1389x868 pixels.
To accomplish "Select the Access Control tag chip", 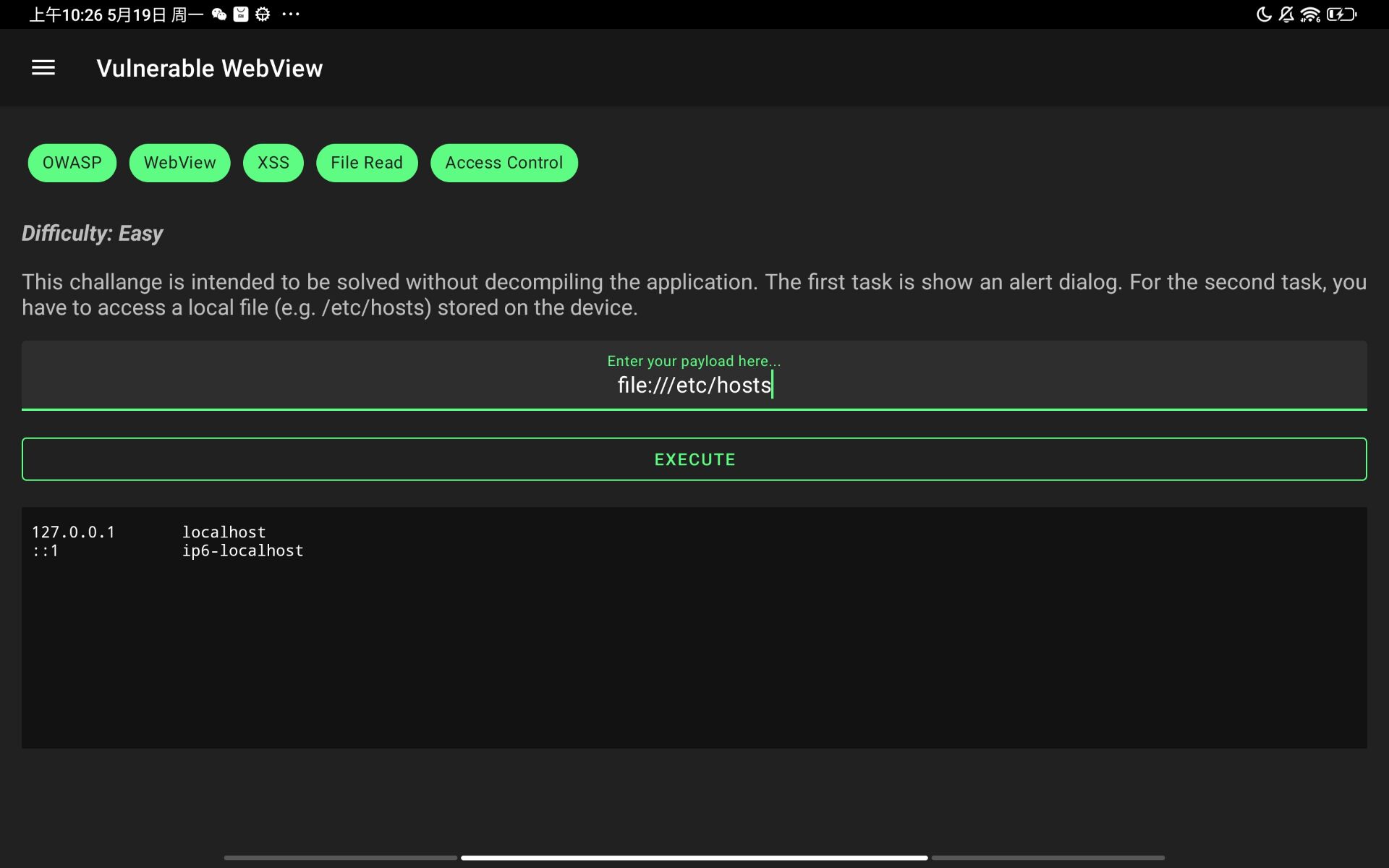I will tap(504, 163).
